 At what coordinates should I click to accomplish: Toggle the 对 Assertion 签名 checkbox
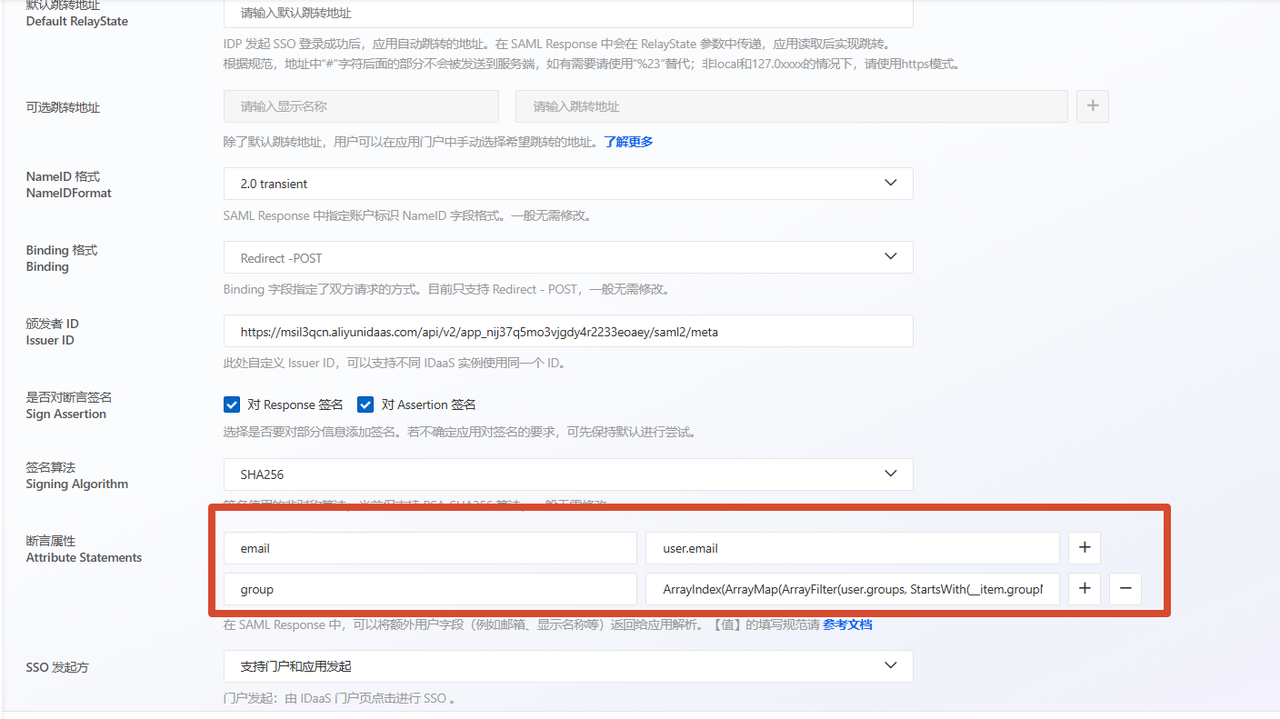365,405
